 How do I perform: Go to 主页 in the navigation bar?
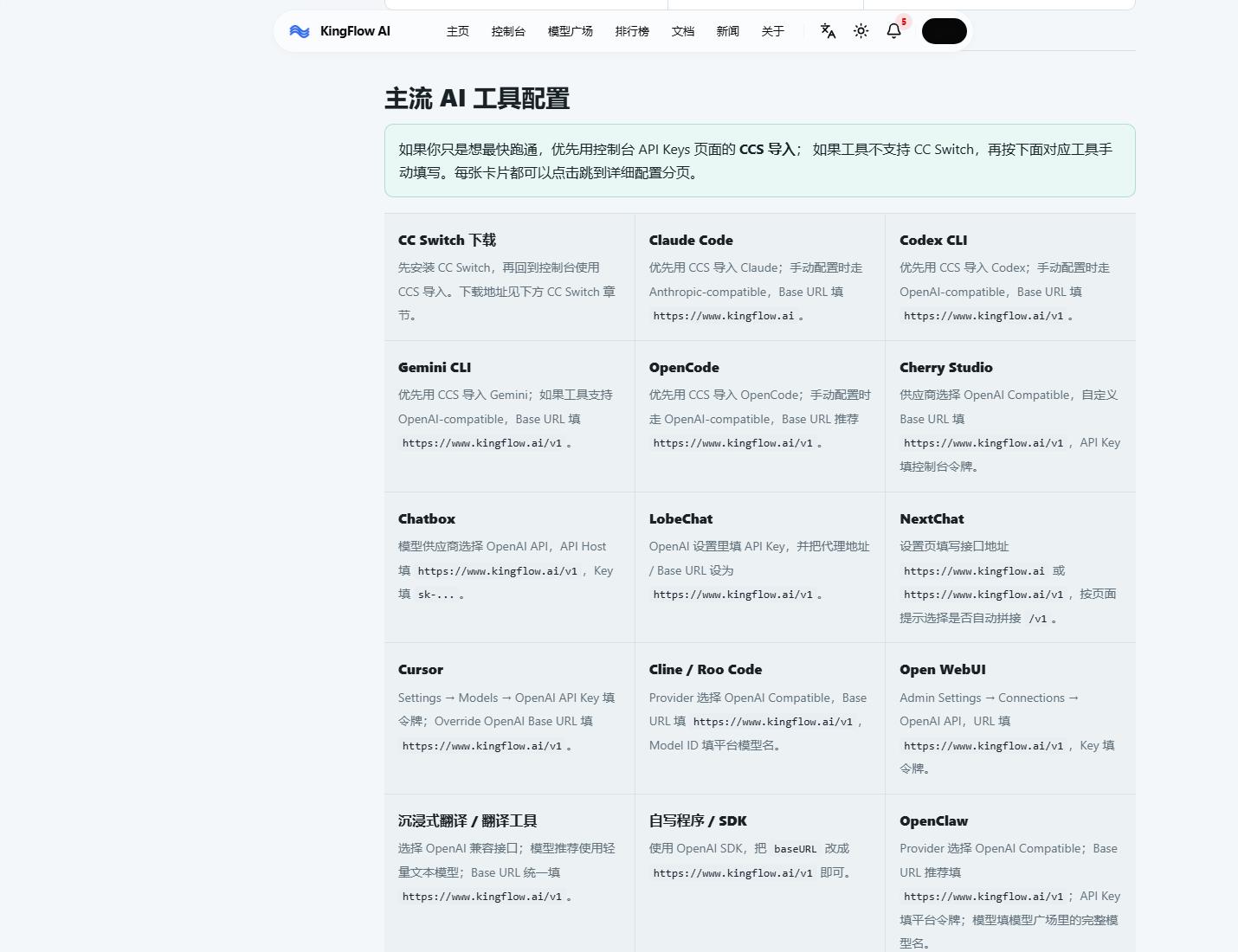[x=458, y=31]
